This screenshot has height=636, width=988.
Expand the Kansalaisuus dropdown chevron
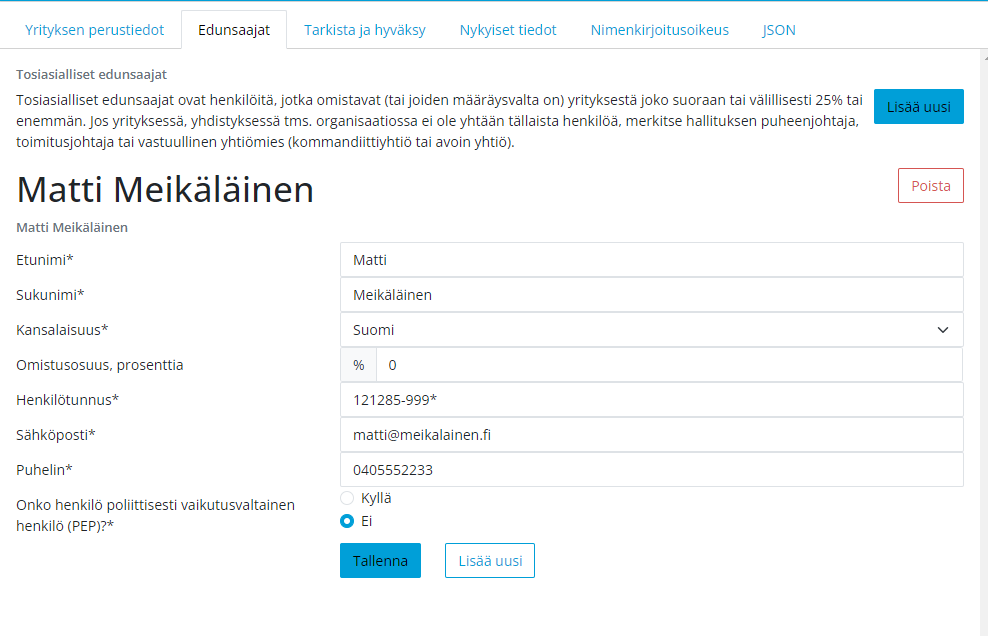click(943, 330)
